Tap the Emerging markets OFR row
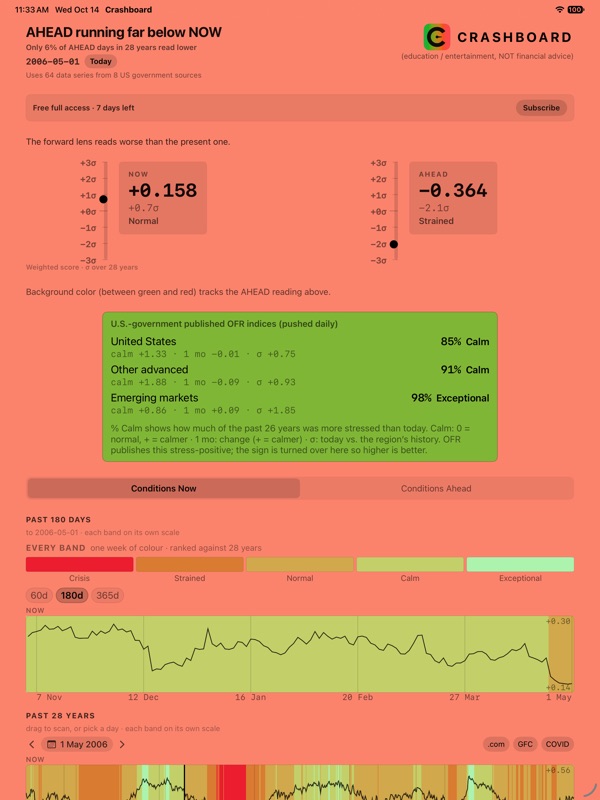This screenshot has height=800, width=600. tap(300, 403)
